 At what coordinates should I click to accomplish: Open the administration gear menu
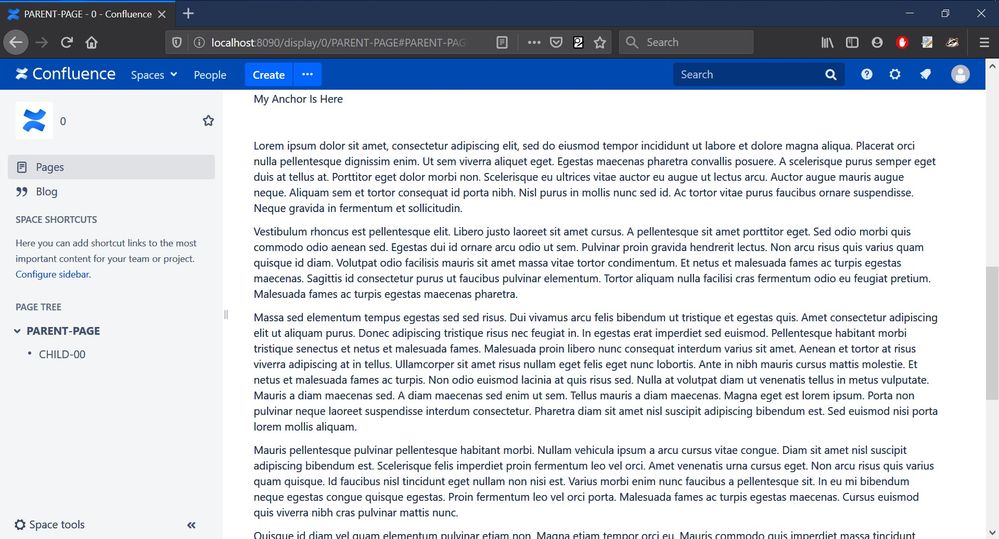point(895,75)
